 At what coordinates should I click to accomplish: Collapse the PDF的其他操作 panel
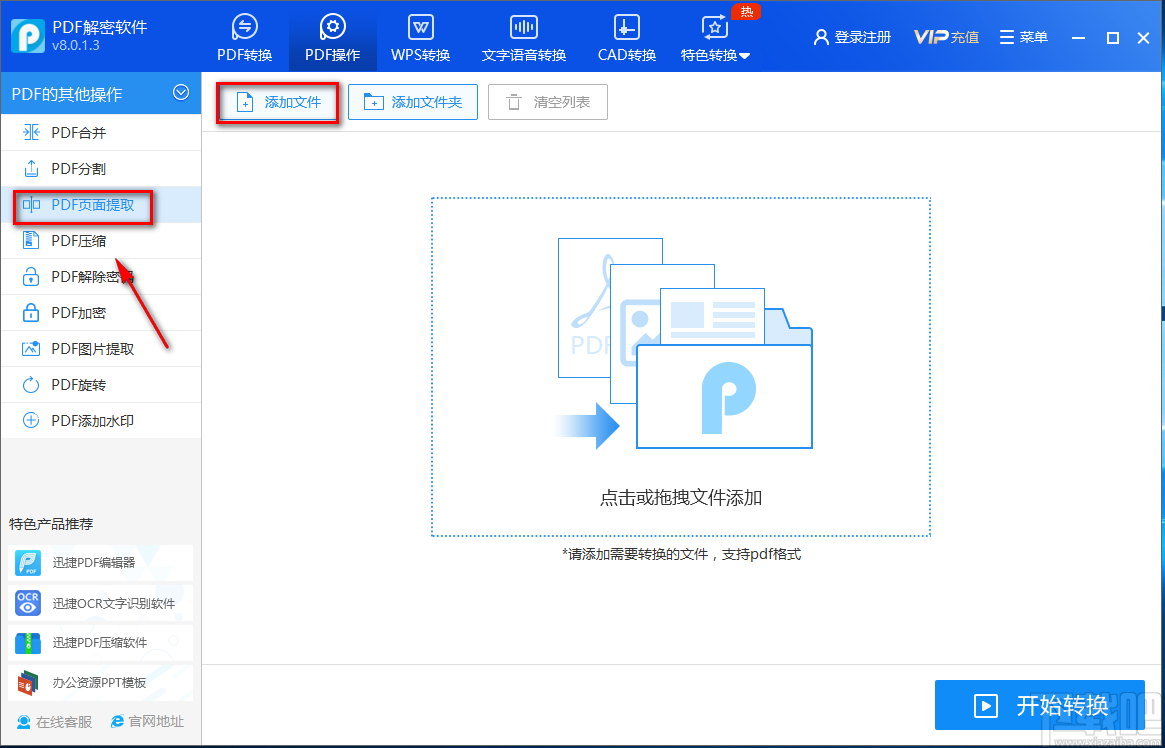coord(181,92)
